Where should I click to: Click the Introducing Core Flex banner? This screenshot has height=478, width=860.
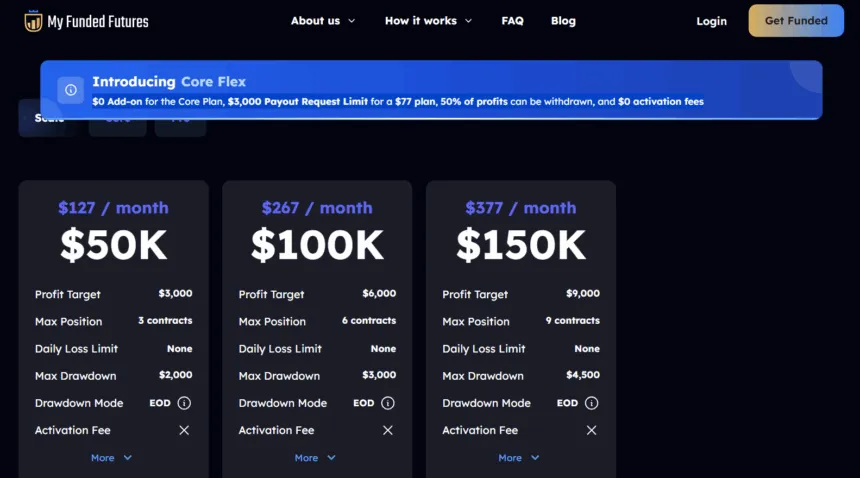tap(430, 90)
